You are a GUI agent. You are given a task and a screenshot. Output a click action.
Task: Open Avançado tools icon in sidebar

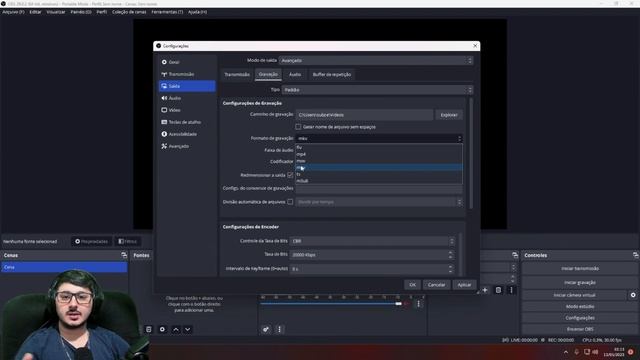pos(164,146)
